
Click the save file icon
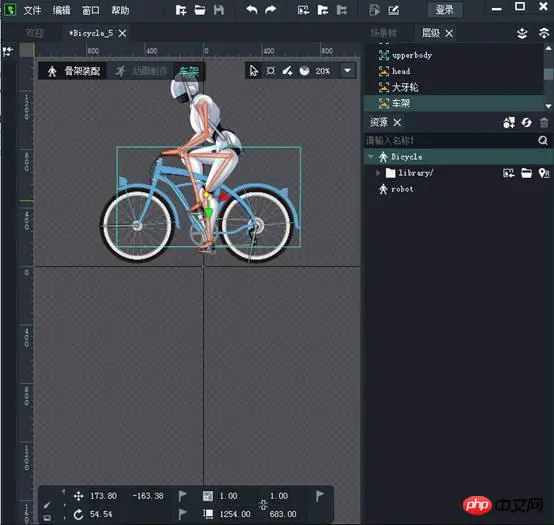[x=219, y=10]
